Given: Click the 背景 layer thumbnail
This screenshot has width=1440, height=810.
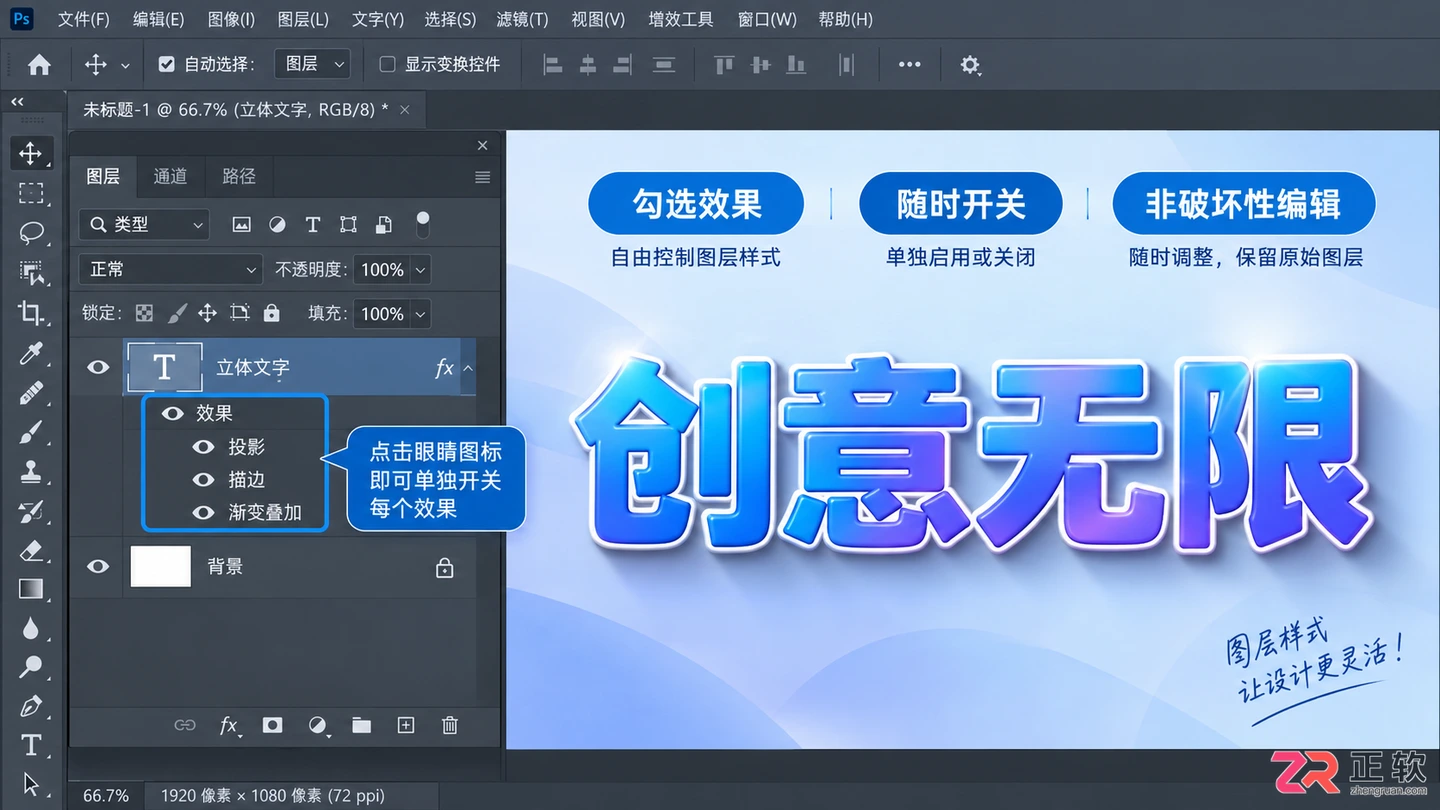Looking at the screenshot, I should [160, 567].
